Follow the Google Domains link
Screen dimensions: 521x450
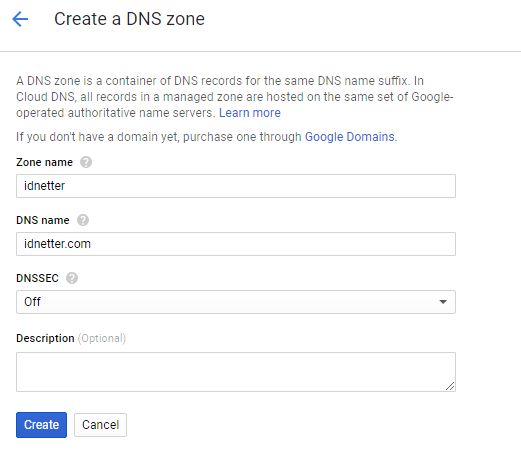(350, 137)
